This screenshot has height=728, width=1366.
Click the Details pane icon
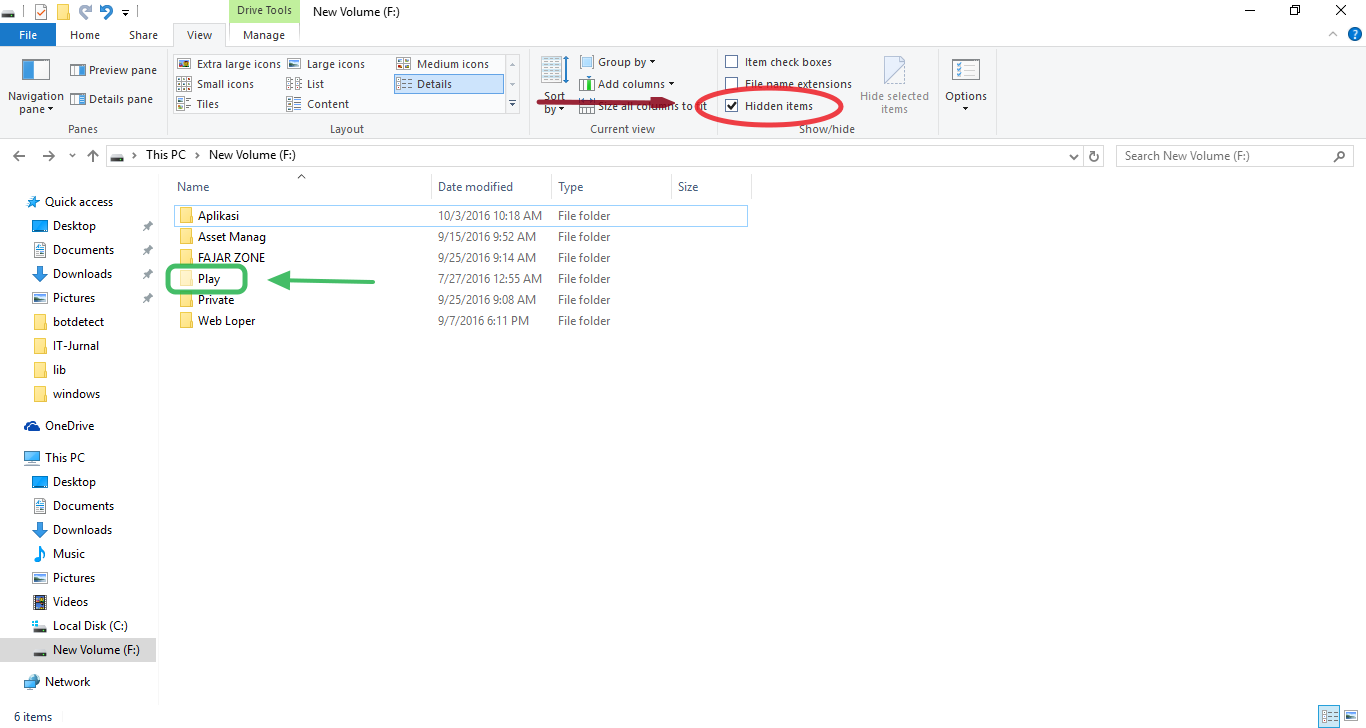(x=77, y=99)
